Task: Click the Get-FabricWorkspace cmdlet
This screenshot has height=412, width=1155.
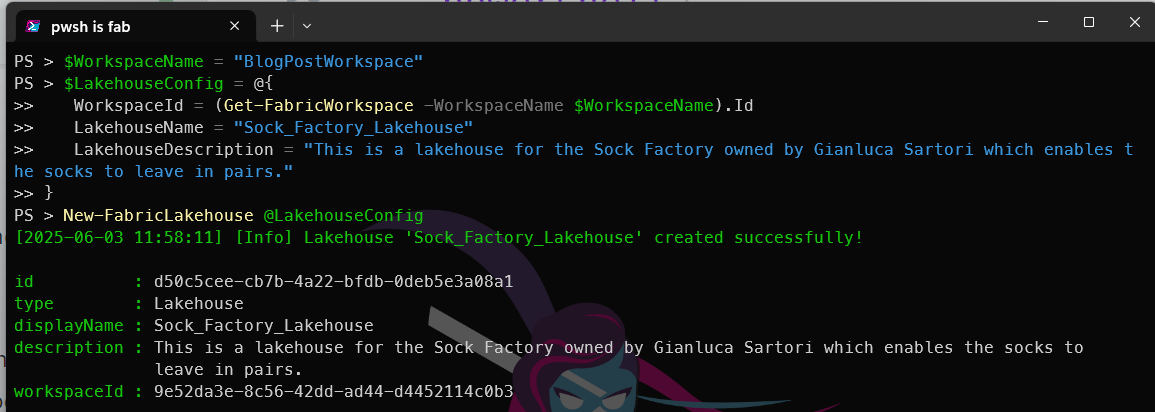Action: click(318, 106)
